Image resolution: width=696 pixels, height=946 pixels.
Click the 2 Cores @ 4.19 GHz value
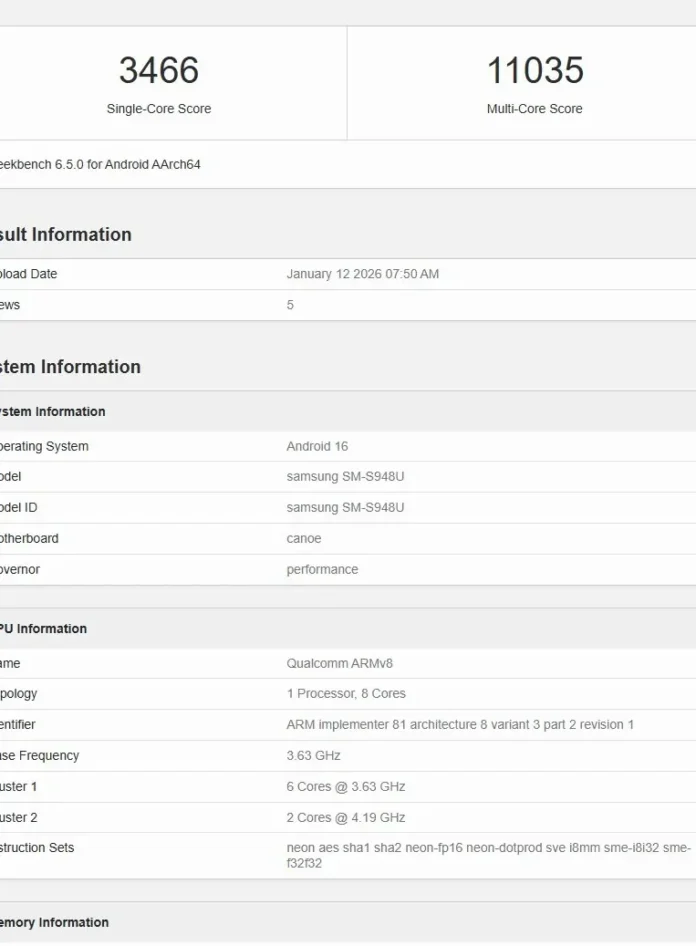(x=346, y=817)
